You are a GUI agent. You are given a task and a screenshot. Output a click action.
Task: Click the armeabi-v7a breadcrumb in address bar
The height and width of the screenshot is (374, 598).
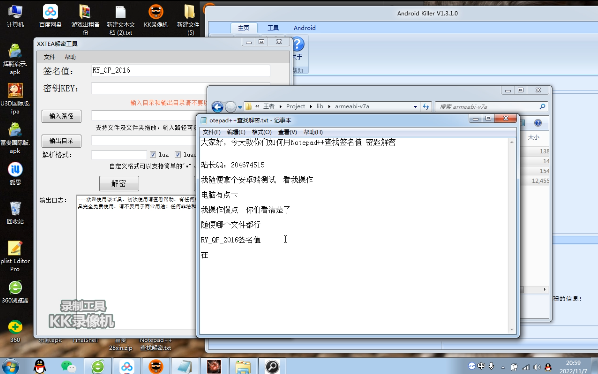(x=352, y=106)
